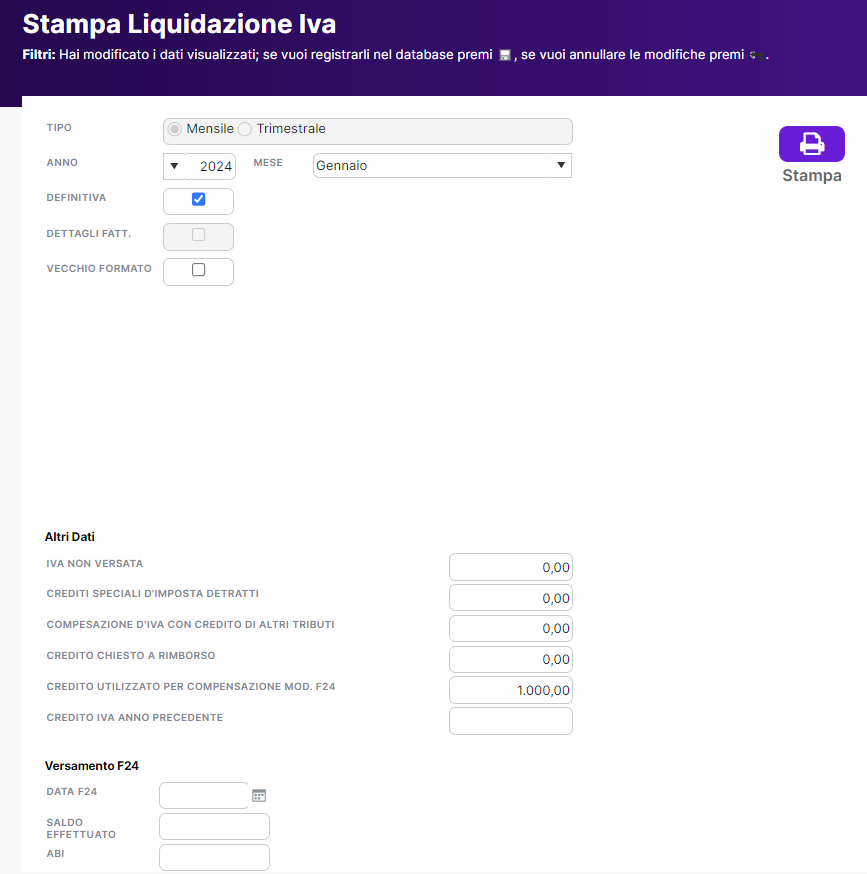
Task: Click the Versamento F24 section heading
Action: coord(91,766)
